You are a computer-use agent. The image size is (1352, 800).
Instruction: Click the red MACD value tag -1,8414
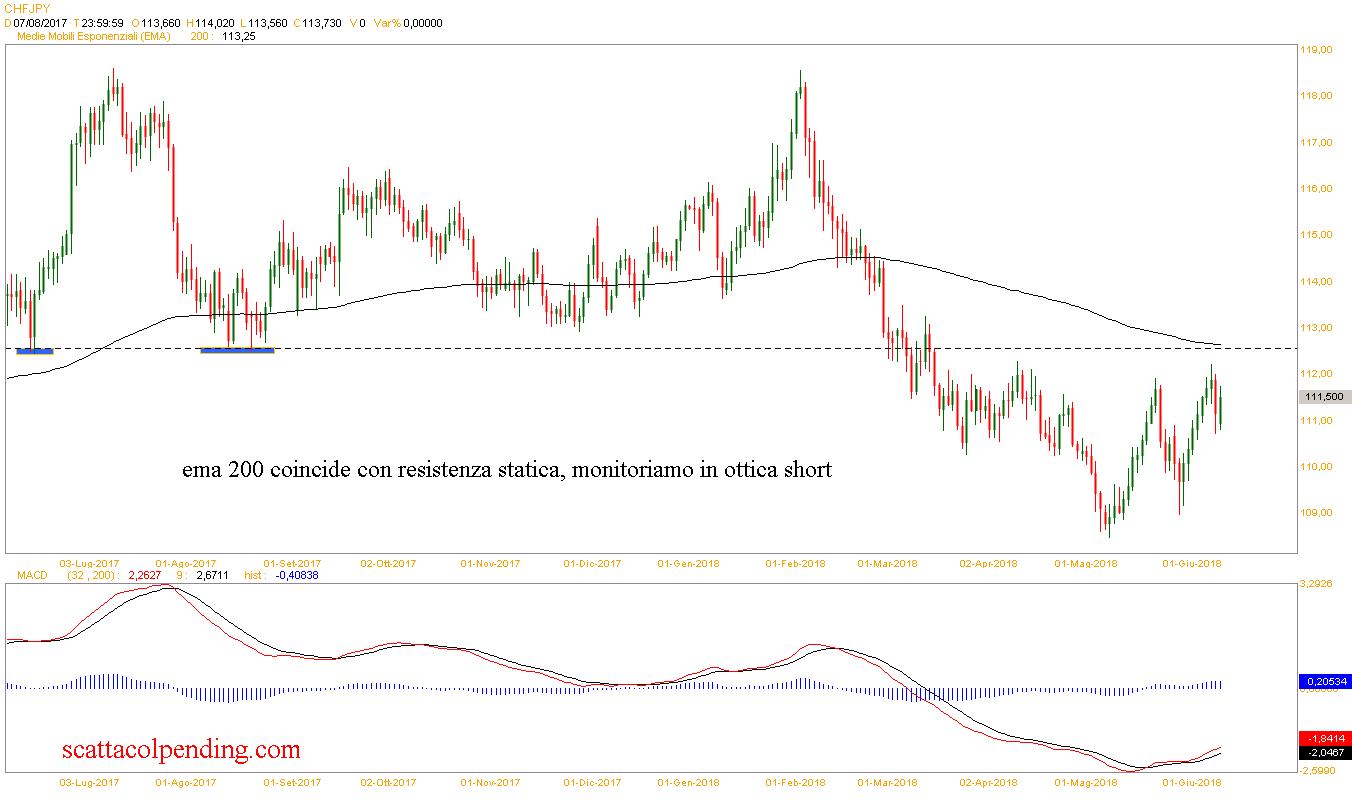pos(1324,737)
